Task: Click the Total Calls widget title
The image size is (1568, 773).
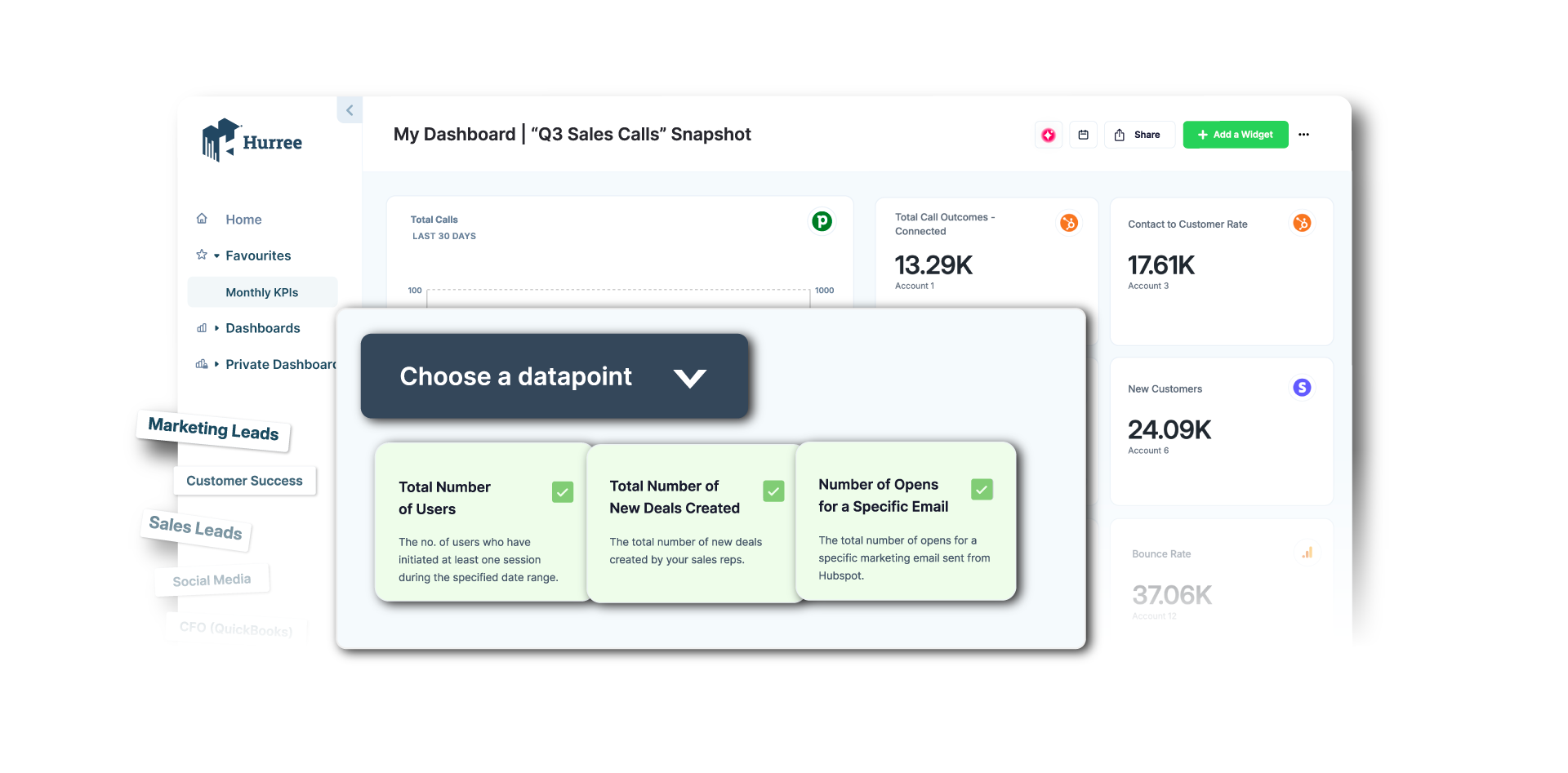Action: (434, 220)
